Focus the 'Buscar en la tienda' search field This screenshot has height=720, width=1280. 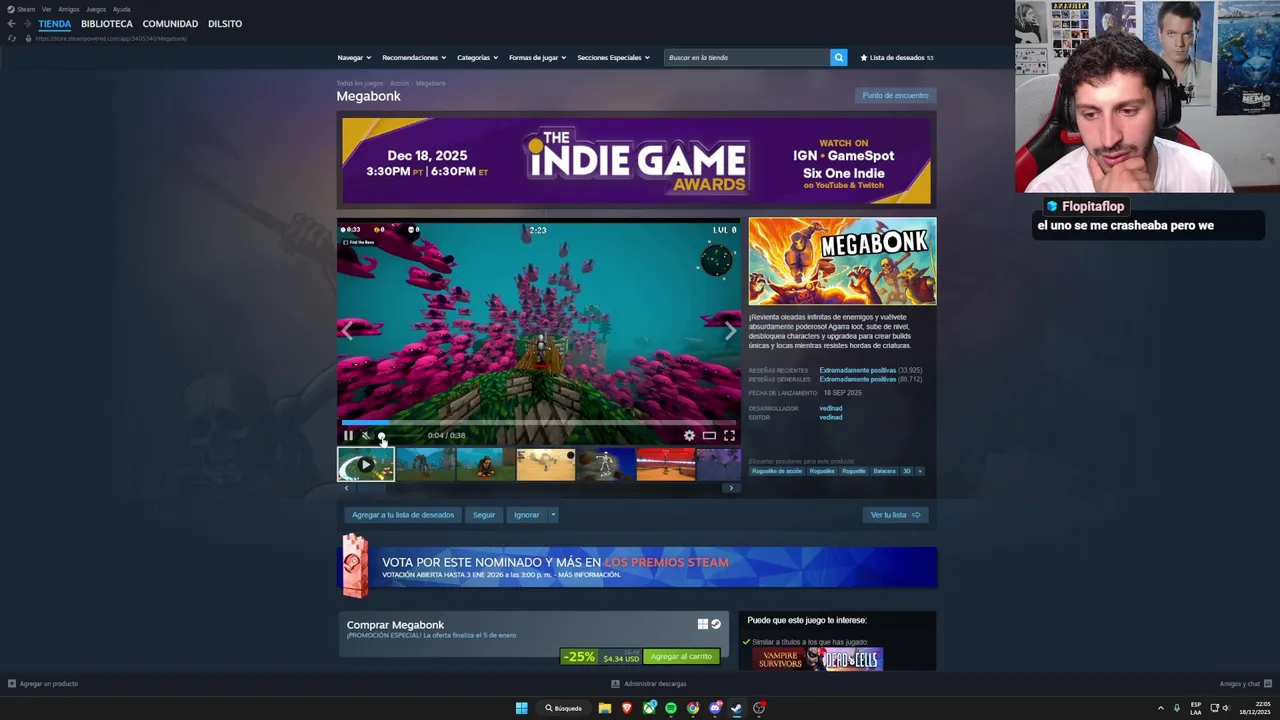747,57
